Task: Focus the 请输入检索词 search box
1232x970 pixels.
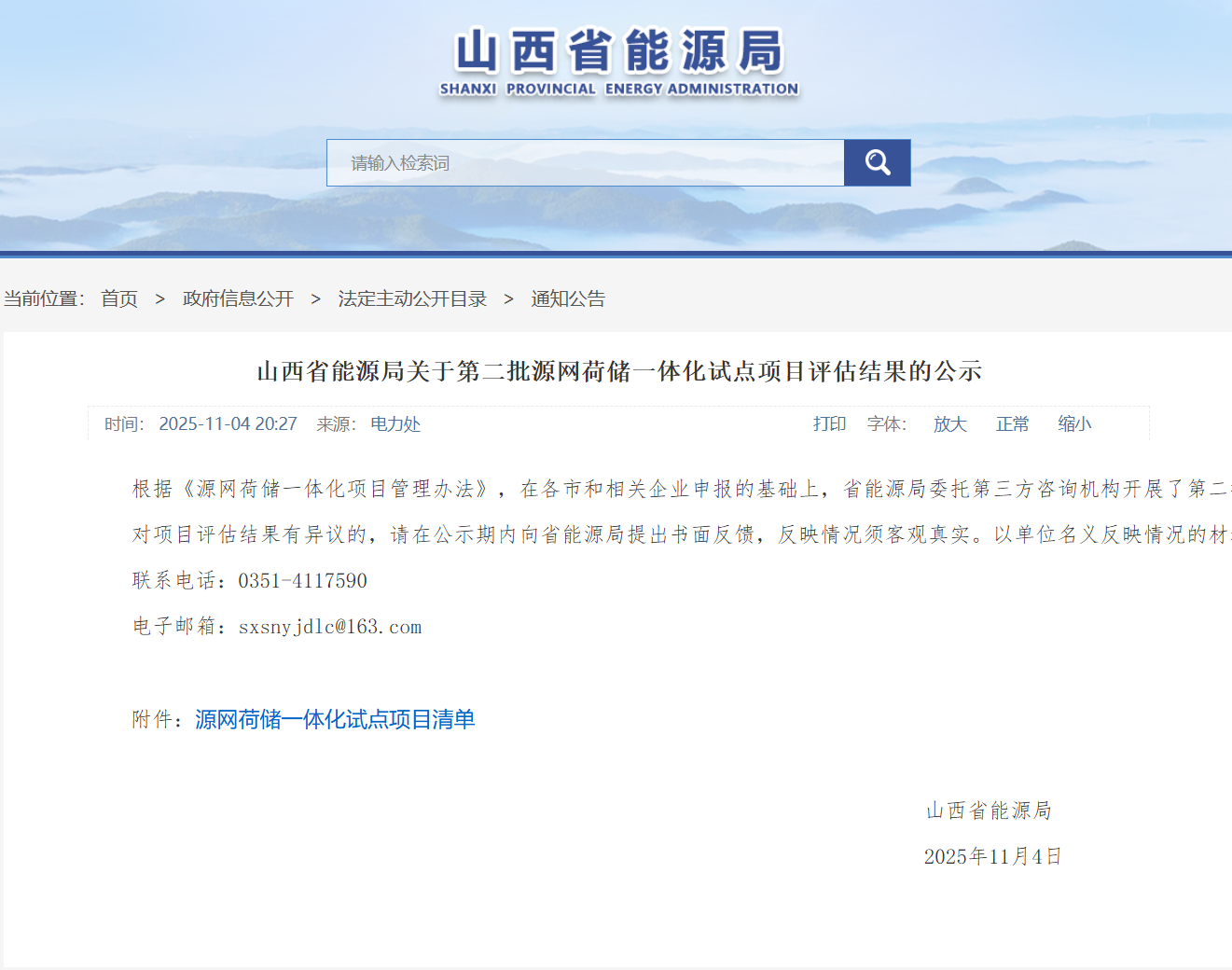Action: pos(585,163)
